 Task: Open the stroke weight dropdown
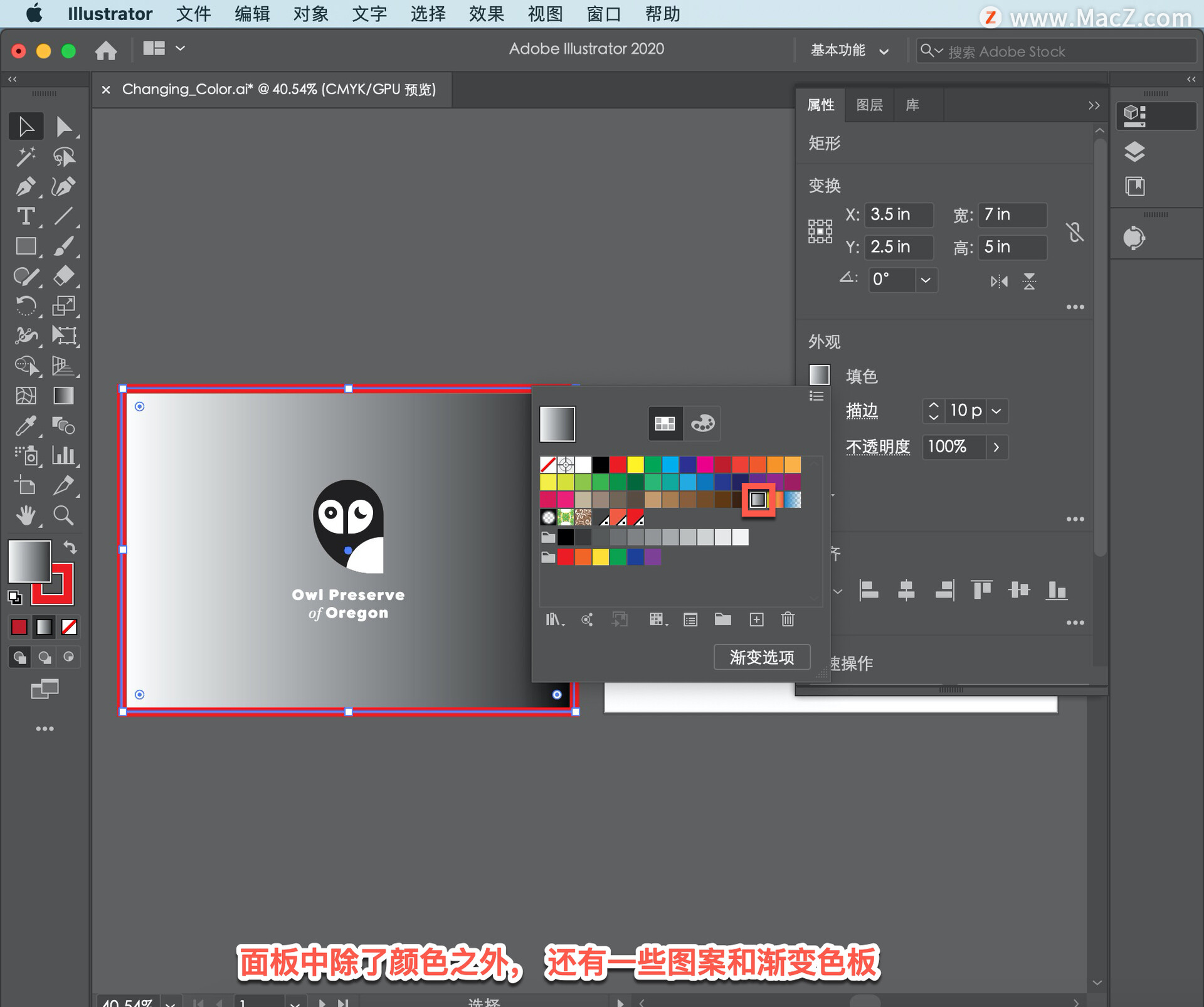click(x=996, y=411)
